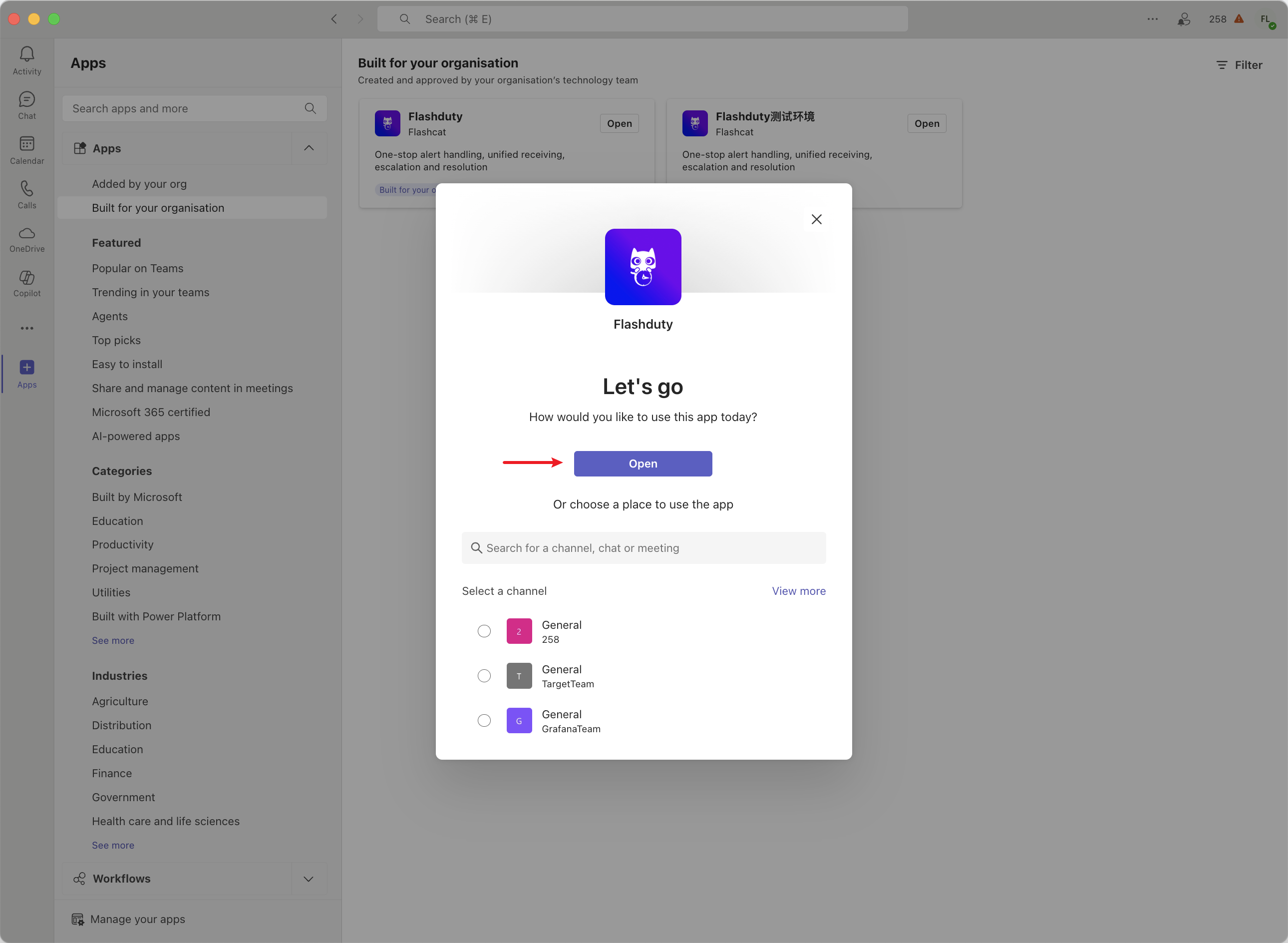Click View more channels link

pyautogui.click(x=799, y=591)
